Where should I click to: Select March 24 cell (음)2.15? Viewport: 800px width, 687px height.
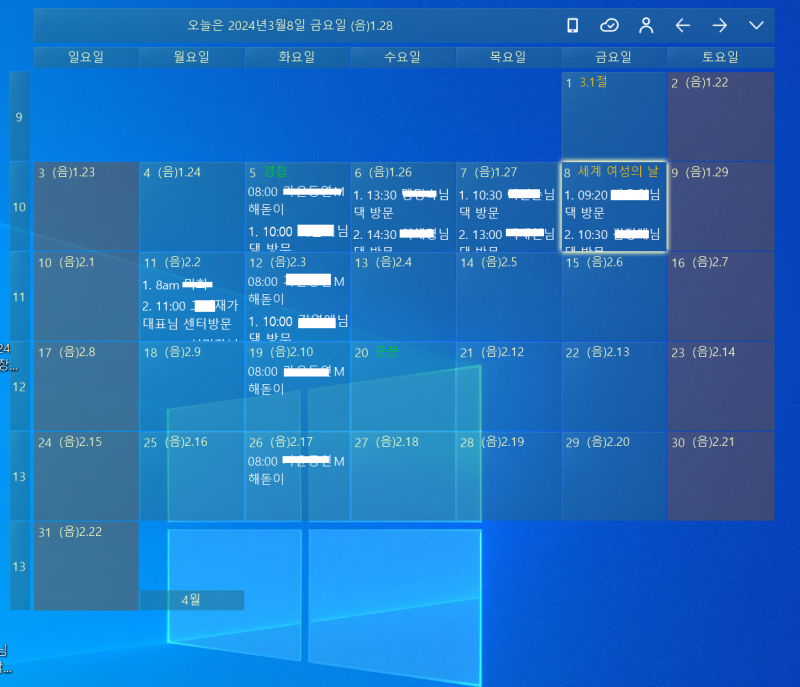coord(86,476)
